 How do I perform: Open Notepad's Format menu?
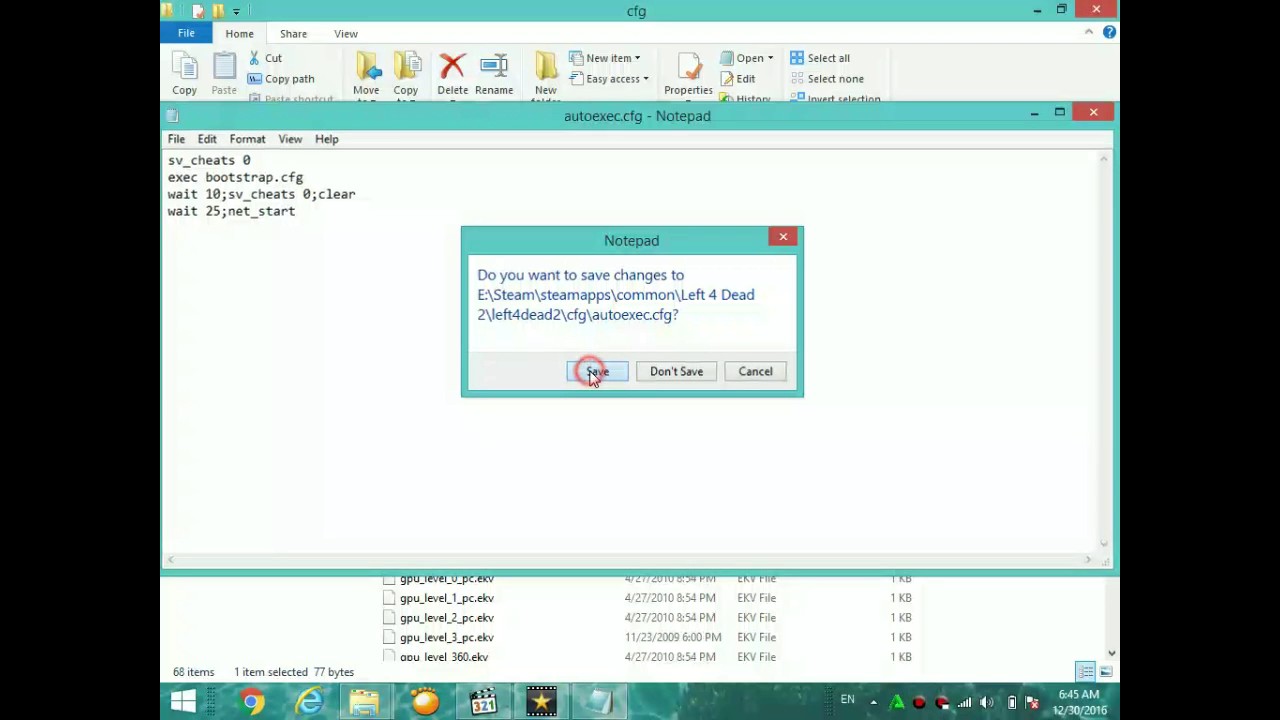coord(247,139)
